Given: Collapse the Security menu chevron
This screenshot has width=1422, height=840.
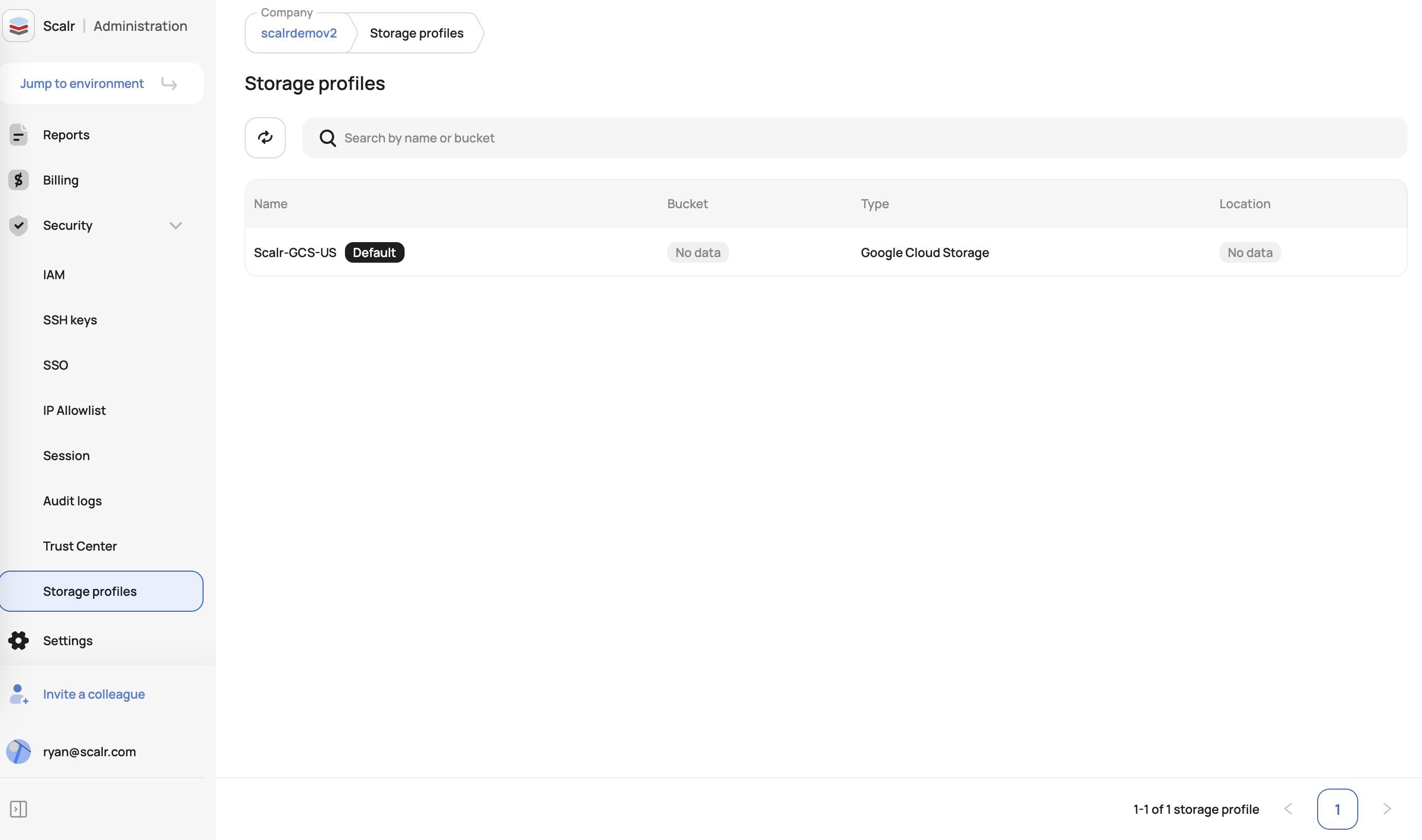Looking at the screenshot, I should pyautogui.click(x=175, y=225).
